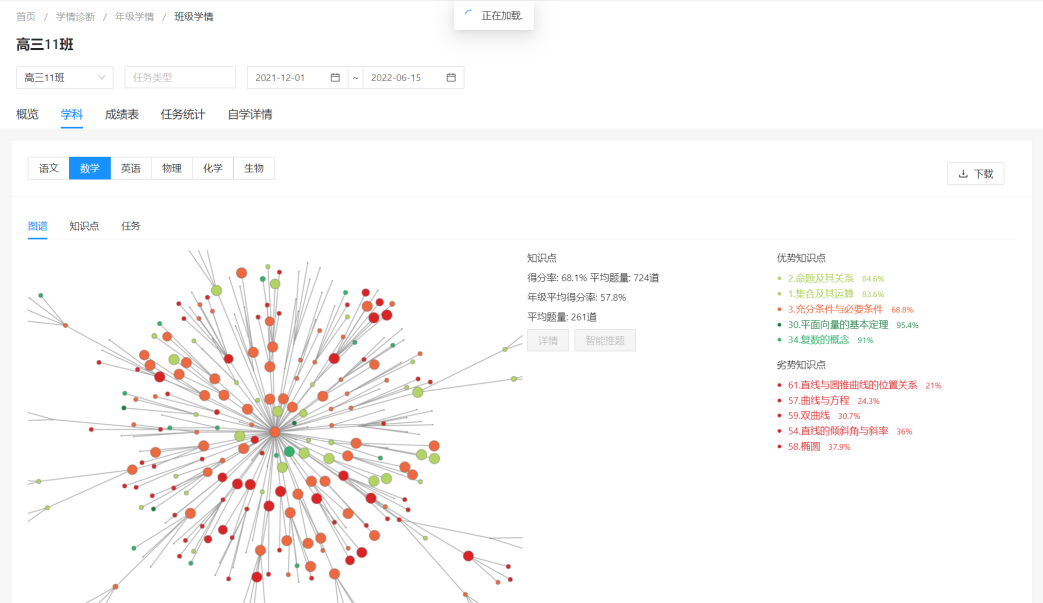Select the 化学 subject button

(x=213, y=168)
